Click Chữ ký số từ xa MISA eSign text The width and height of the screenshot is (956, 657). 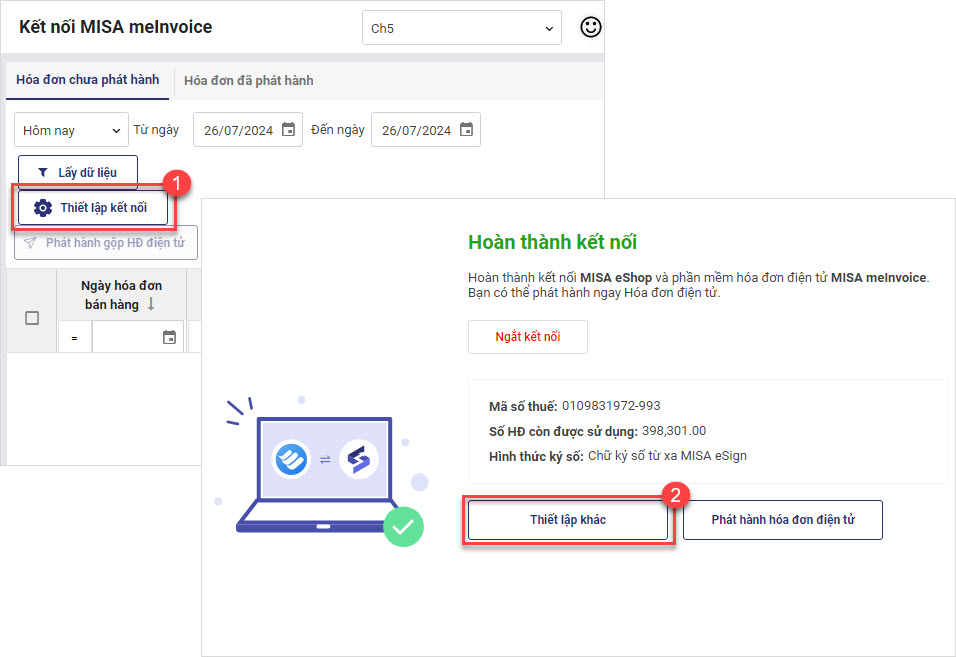click(x=667, y=456)
